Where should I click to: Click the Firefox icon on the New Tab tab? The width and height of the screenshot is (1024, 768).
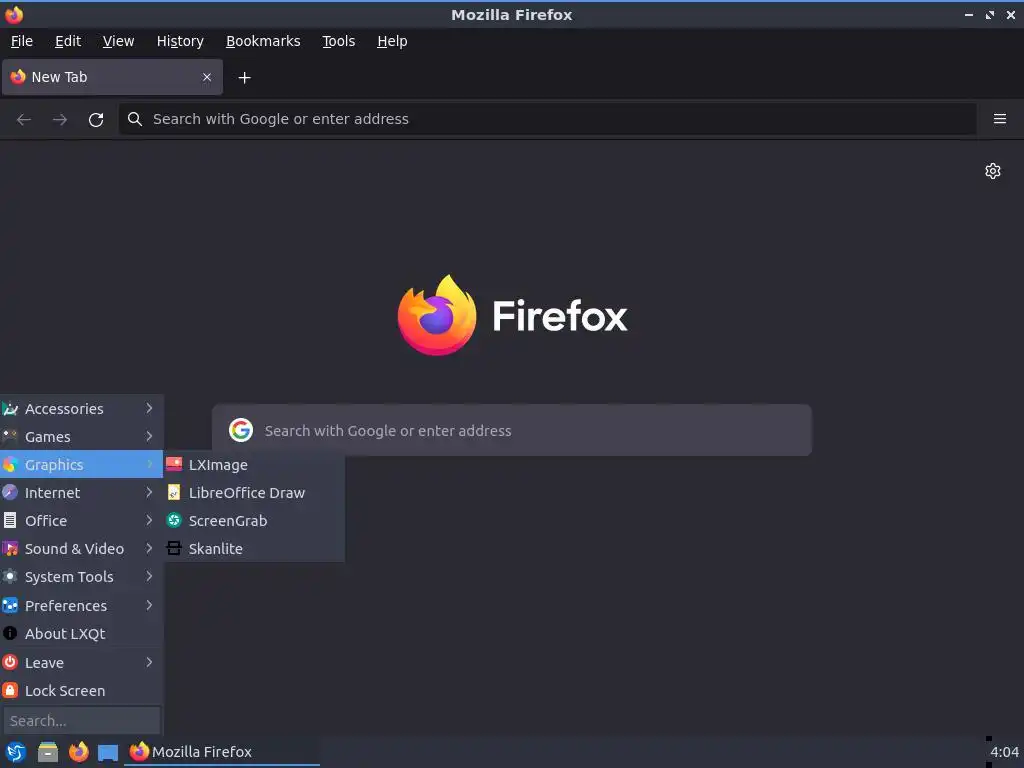pos(18,76)
